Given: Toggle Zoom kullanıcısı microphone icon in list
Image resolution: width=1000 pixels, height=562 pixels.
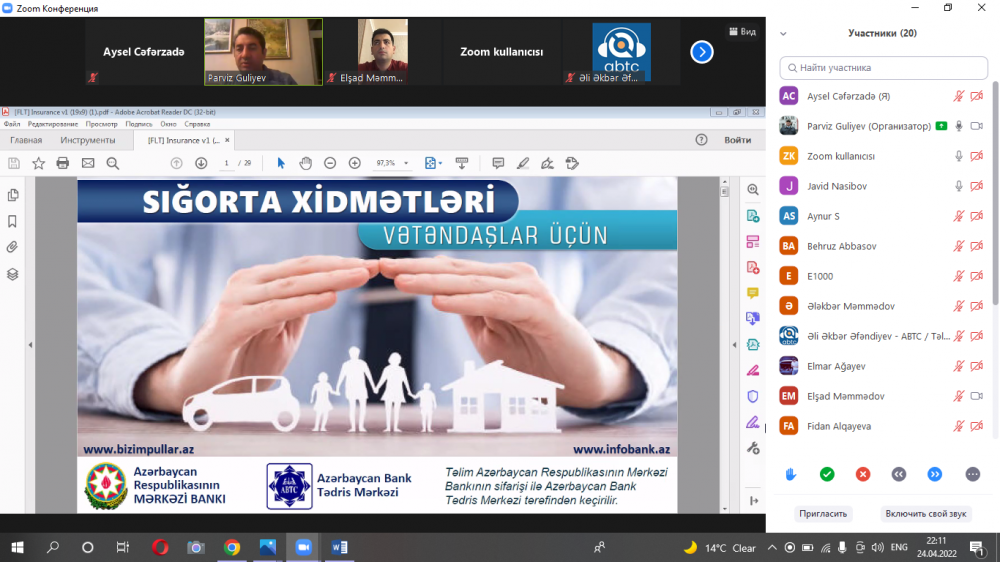Looking at the screenshot, I should (959, 156).
